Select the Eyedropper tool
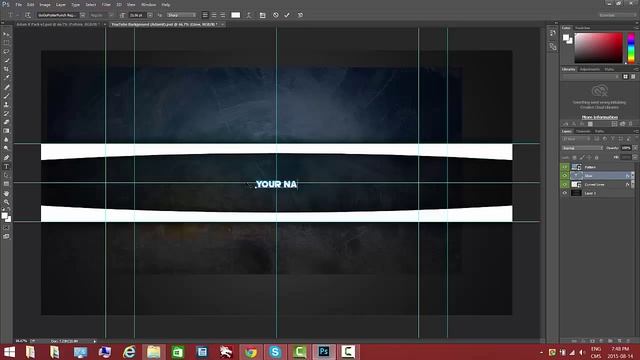This screenshot has height=360, width=640. tap(7, 78)
